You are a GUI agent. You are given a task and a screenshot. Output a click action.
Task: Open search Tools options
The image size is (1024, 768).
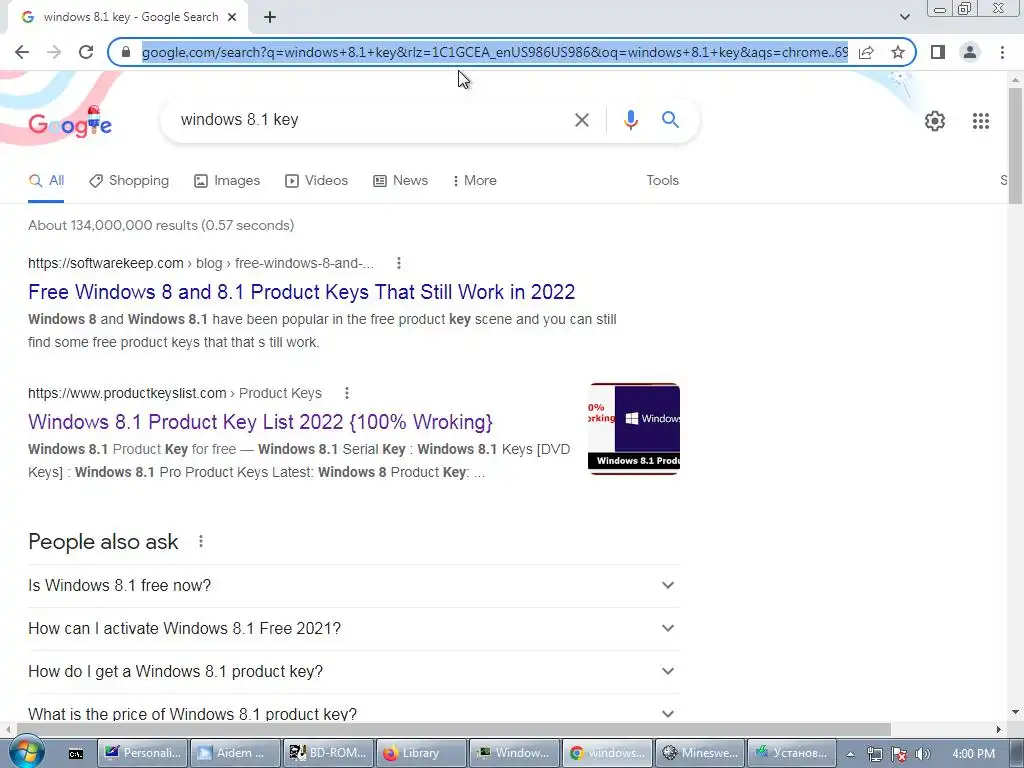click(662, 181)
